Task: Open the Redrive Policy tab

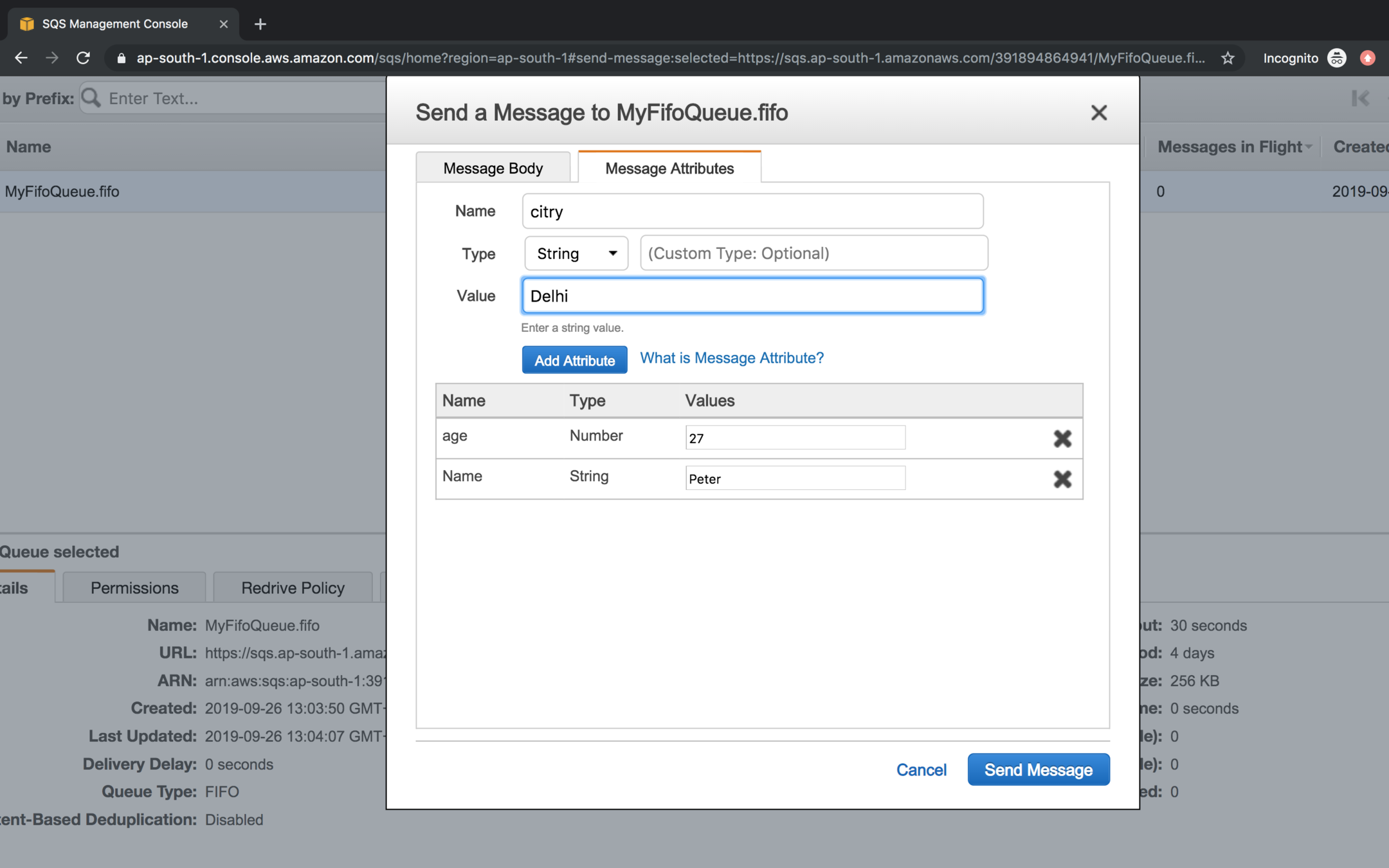Action: [293, 588]
